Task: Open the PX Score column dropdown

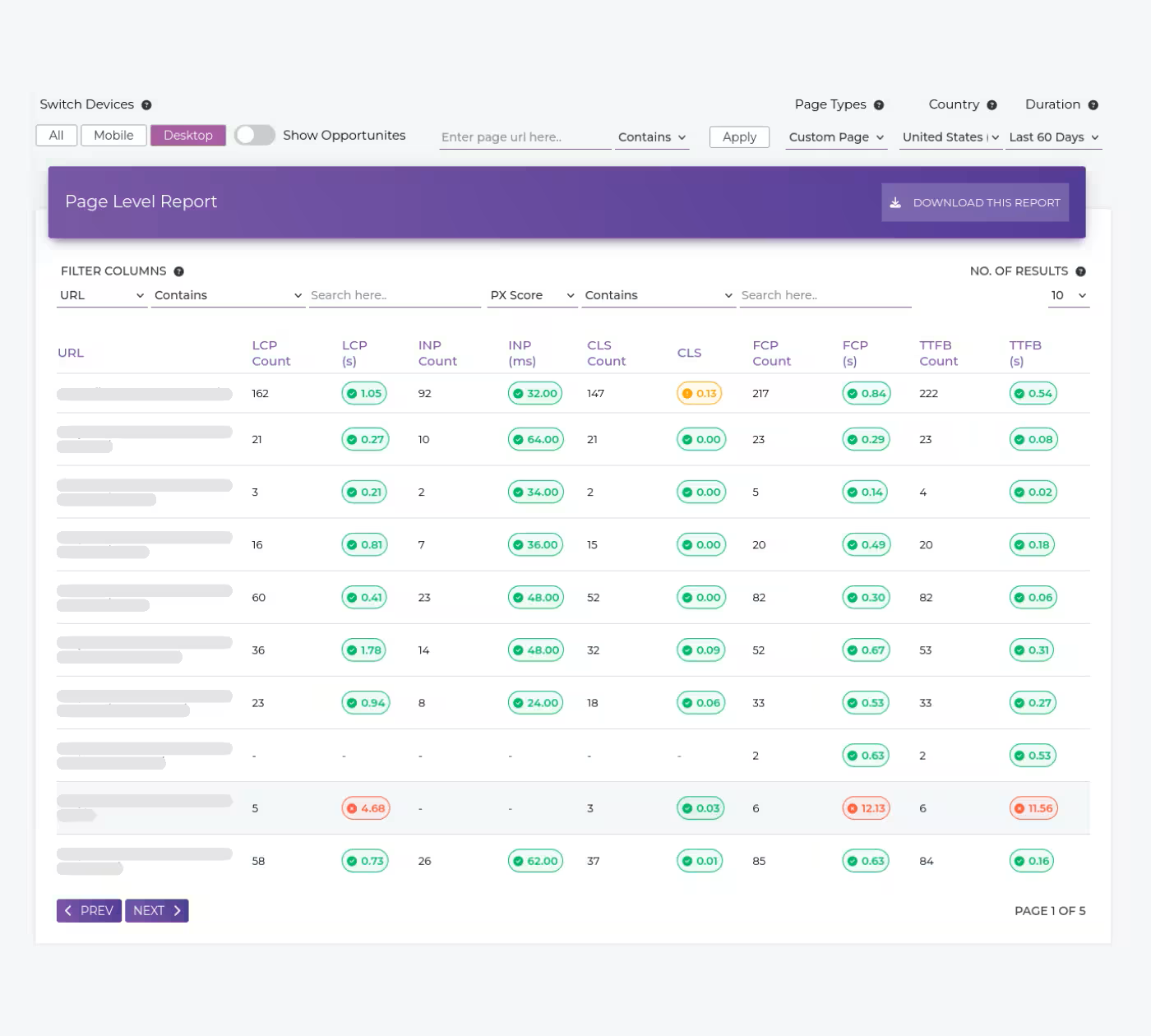Action: point(531,295)
